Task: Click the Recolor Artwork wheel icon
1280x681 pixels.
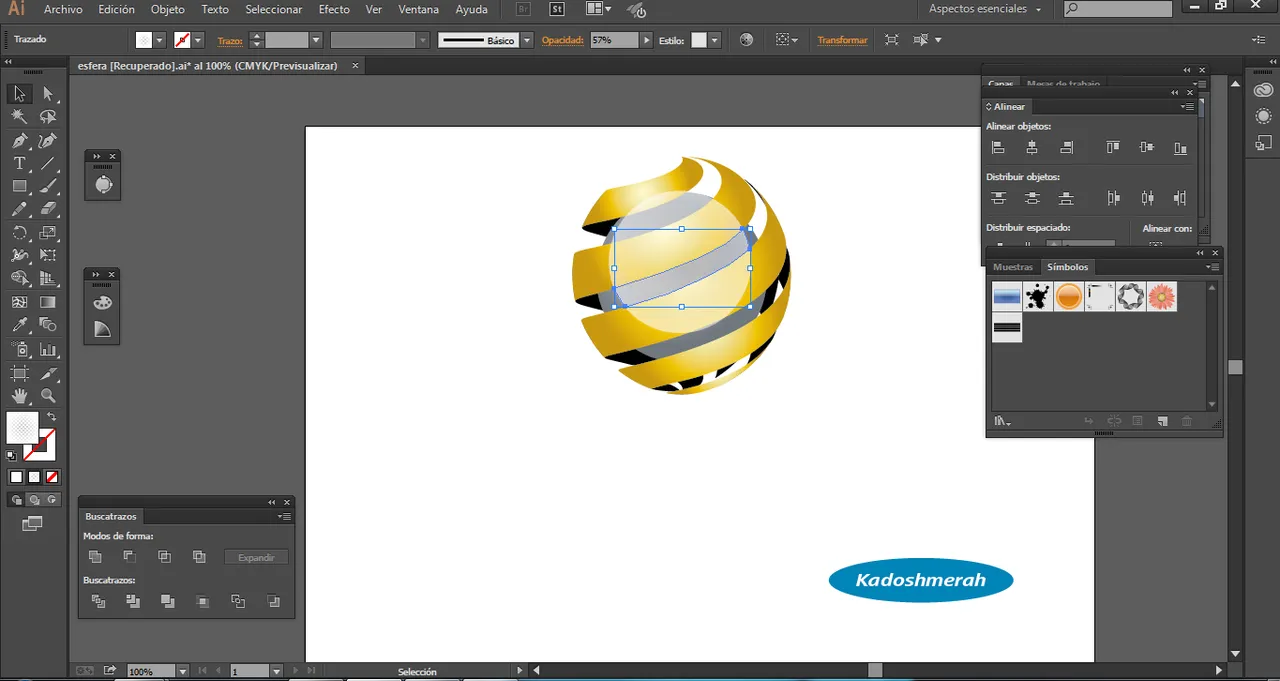Action: pos(746,40)
